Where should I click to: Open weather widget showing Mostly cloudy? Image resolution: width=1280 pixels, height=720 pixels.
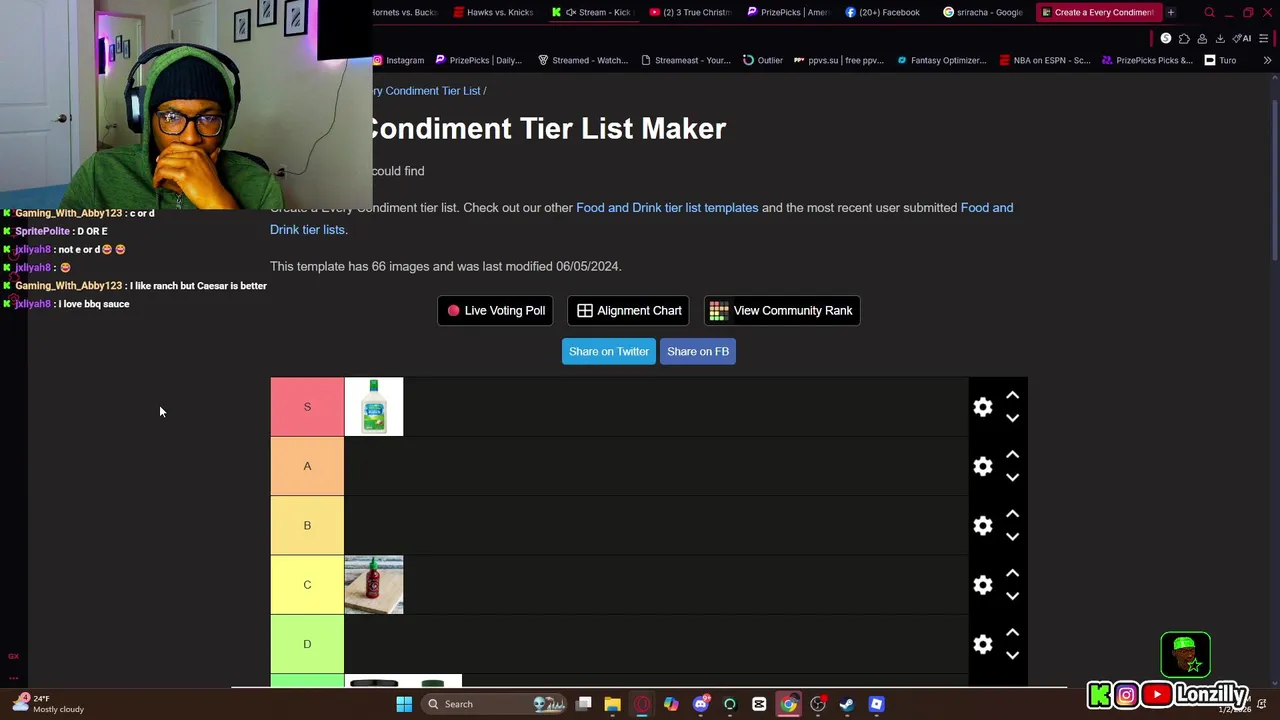click(48, 704)
